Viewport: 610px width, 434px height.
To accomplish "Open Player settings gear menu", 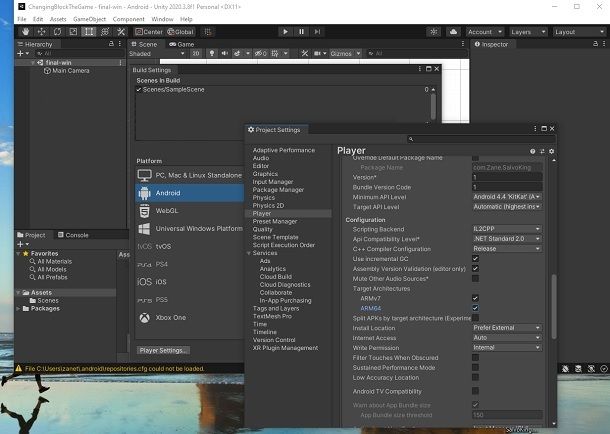I will [x=552, y=151].
